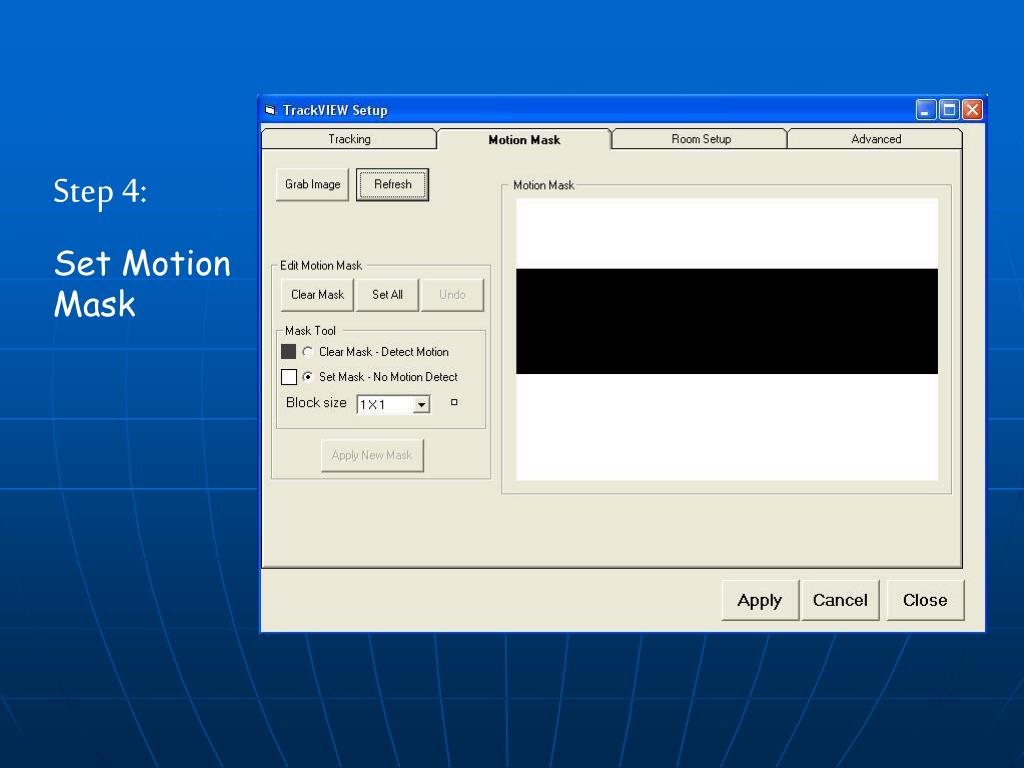Click the dark gray Clear Mask color swatch
This screenshot has height=768, width=1024.
tap(289, 352)
